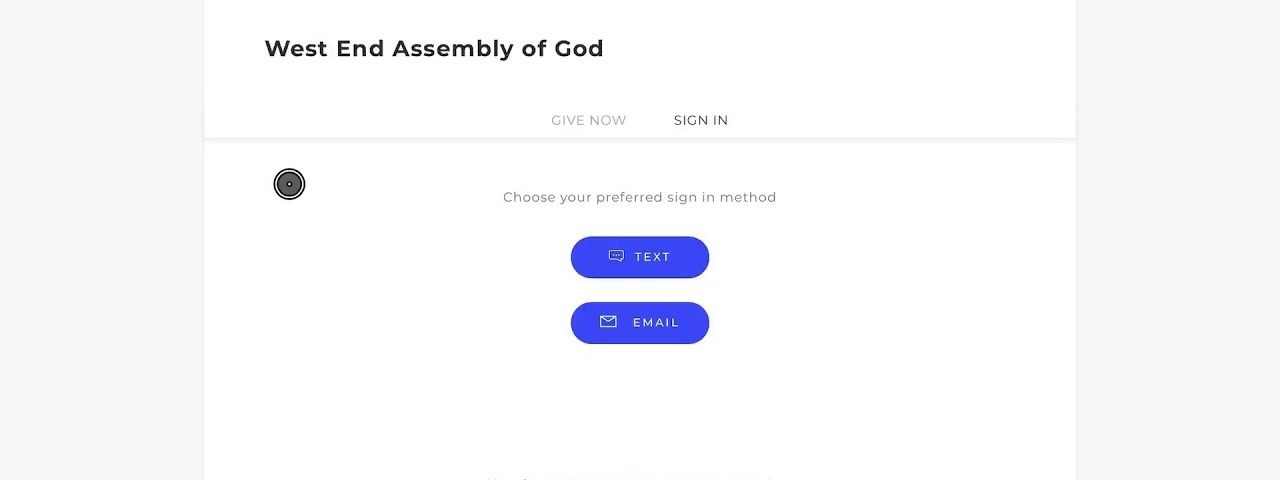Viewport: 1280px width, 480px height.
Task: Click the word TEXT on the blue button
Action: [x=652, y=257]
